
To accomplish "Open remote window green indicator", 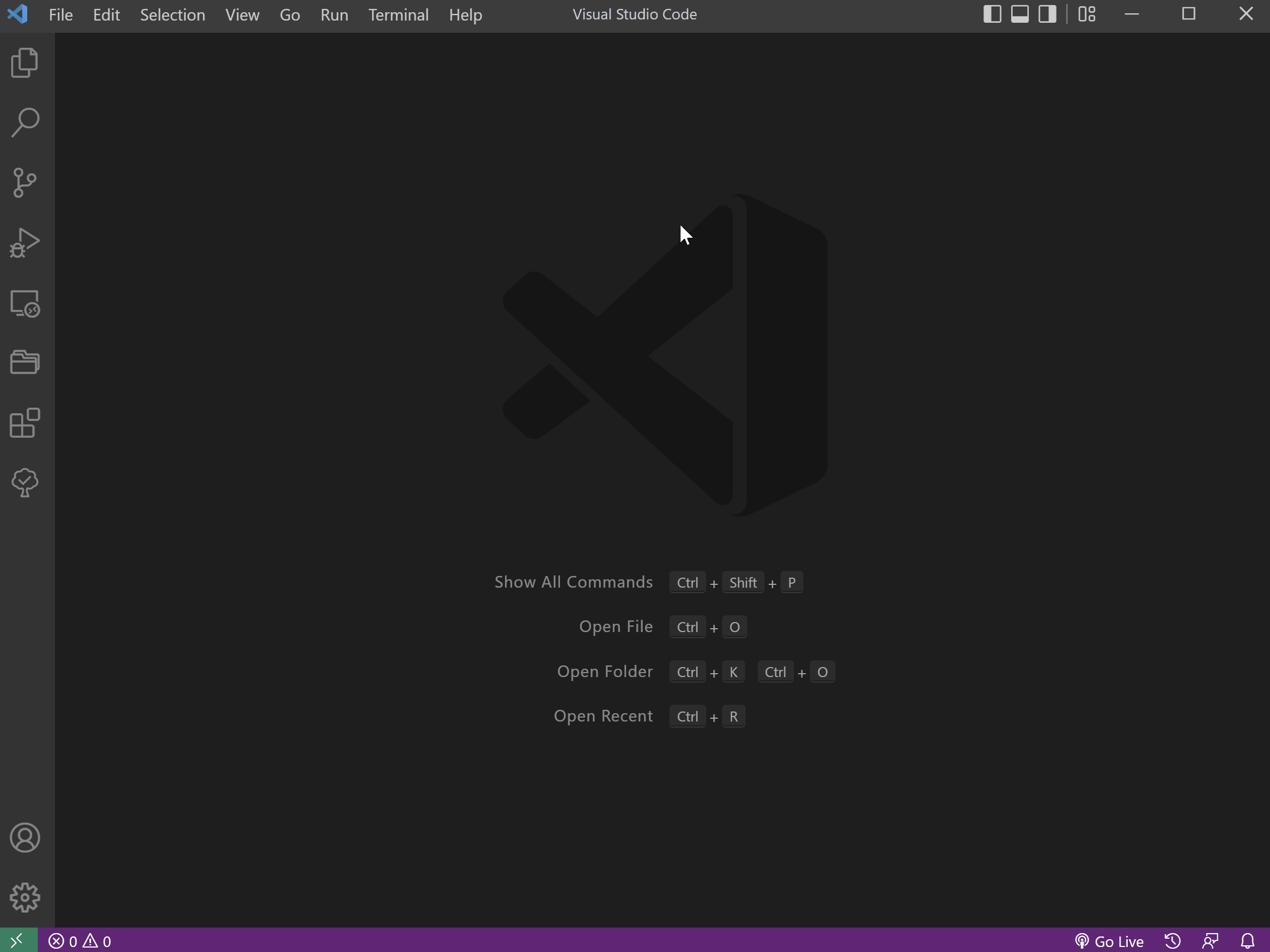I will tap(18, 940).
